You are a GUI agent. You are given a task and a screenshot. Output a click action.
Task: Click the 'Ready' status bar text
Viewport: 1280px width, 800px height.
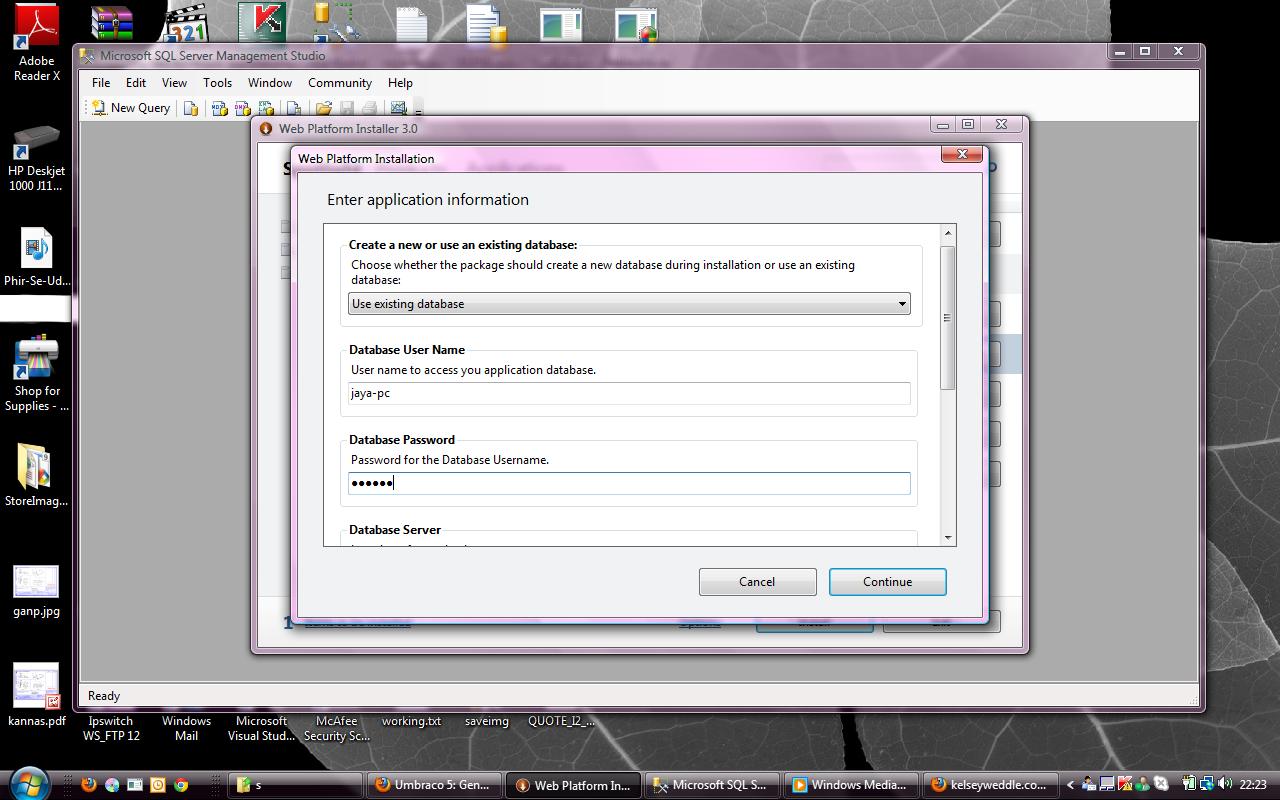(x=104, y=696)
